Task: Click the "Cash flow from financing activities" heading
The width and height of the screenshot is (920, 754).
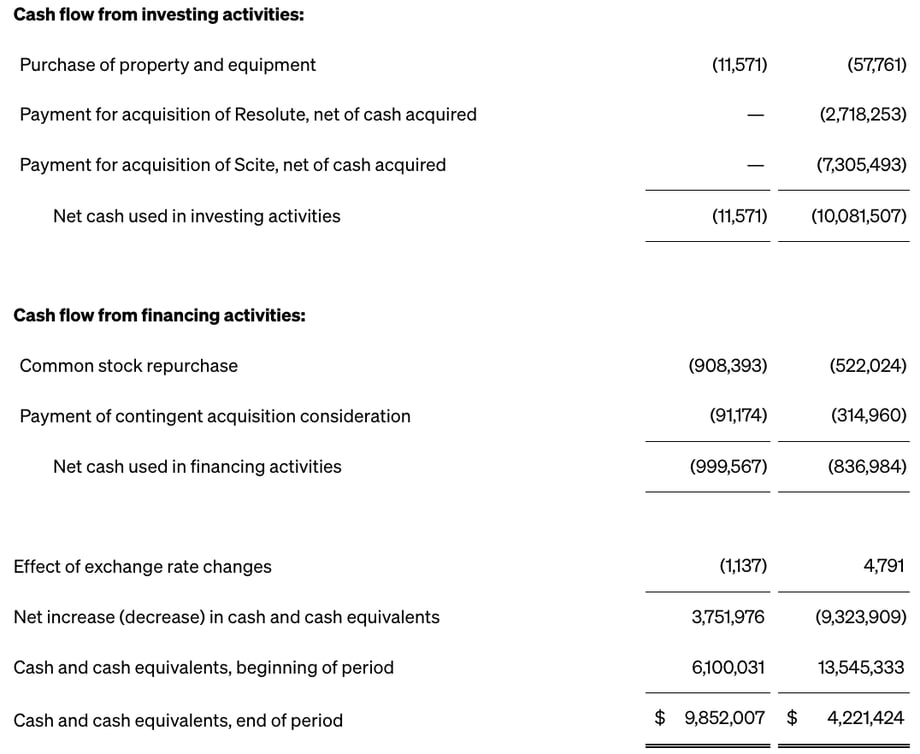Action: coord(159,316)
